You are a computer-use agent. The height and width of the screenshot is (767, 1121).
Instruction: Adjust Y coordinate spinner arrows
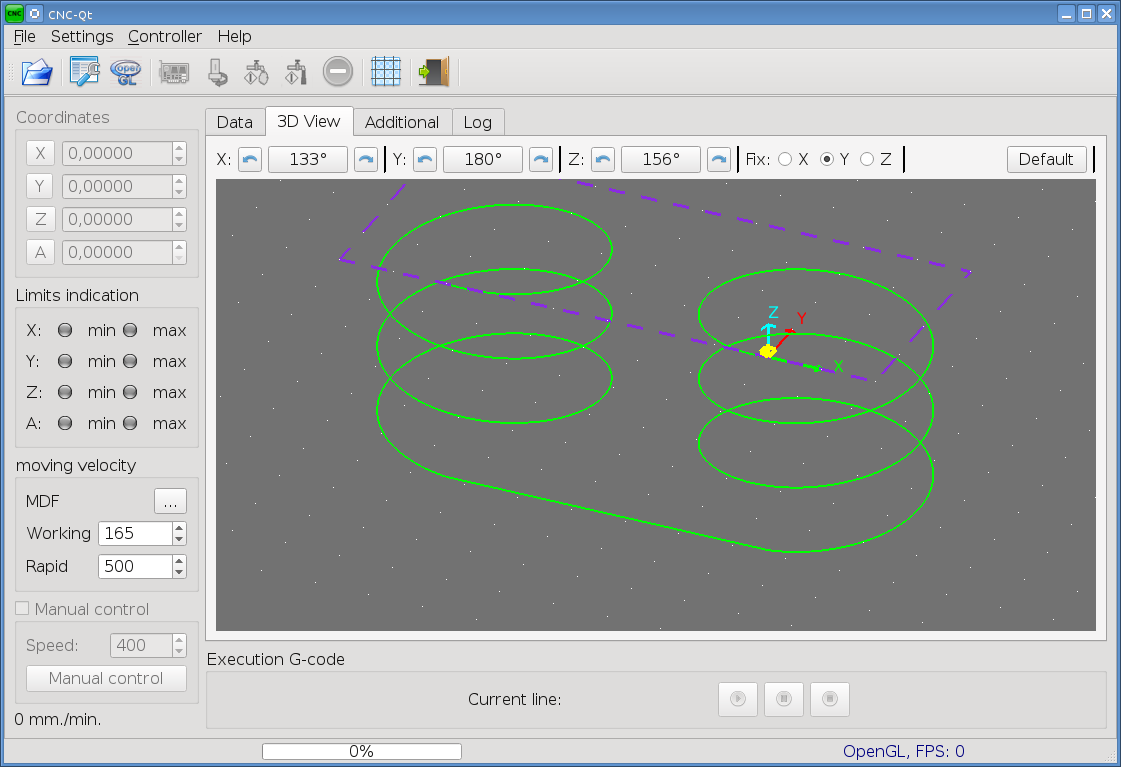tap(179, 186)
